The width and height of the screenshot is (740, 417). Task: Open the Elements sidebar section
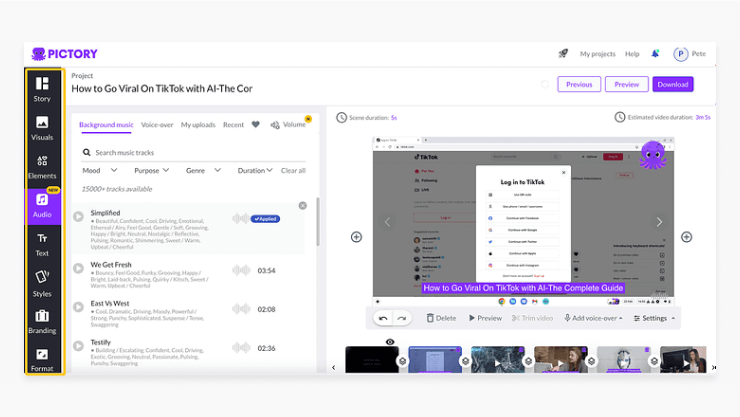coord(42,167)
